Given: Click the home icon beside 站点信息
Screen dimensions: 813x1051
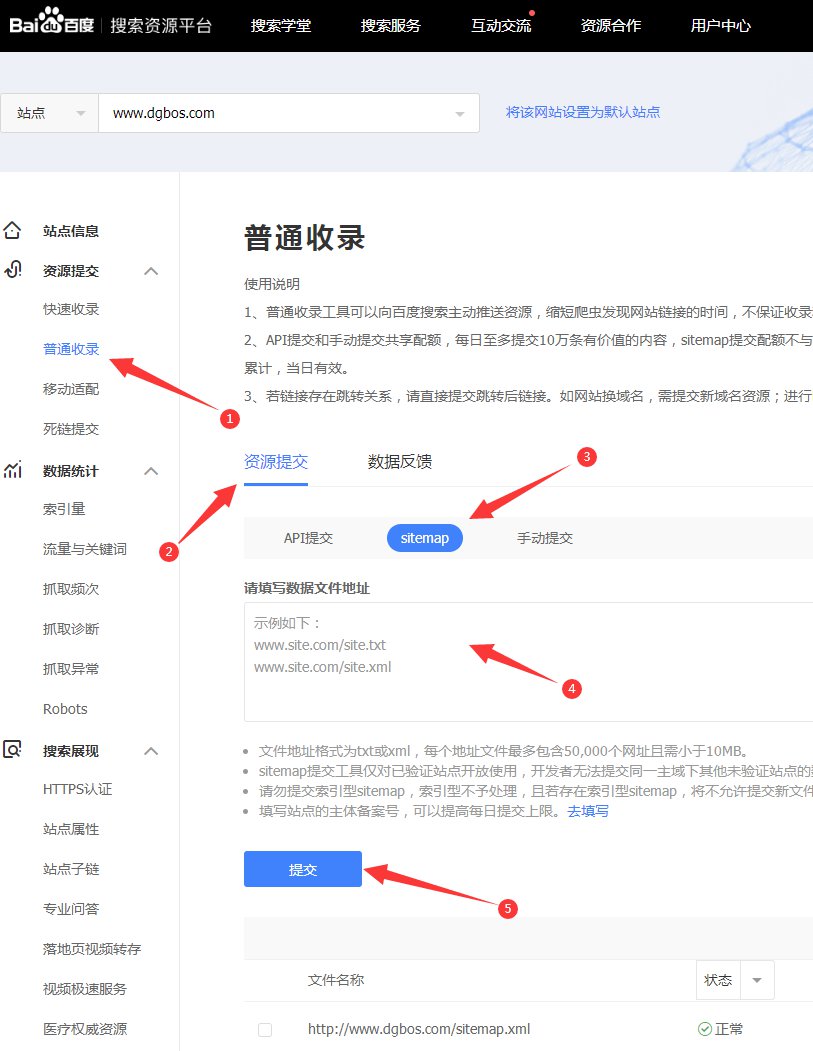Looking at the screenshot, I should point(12,231).
